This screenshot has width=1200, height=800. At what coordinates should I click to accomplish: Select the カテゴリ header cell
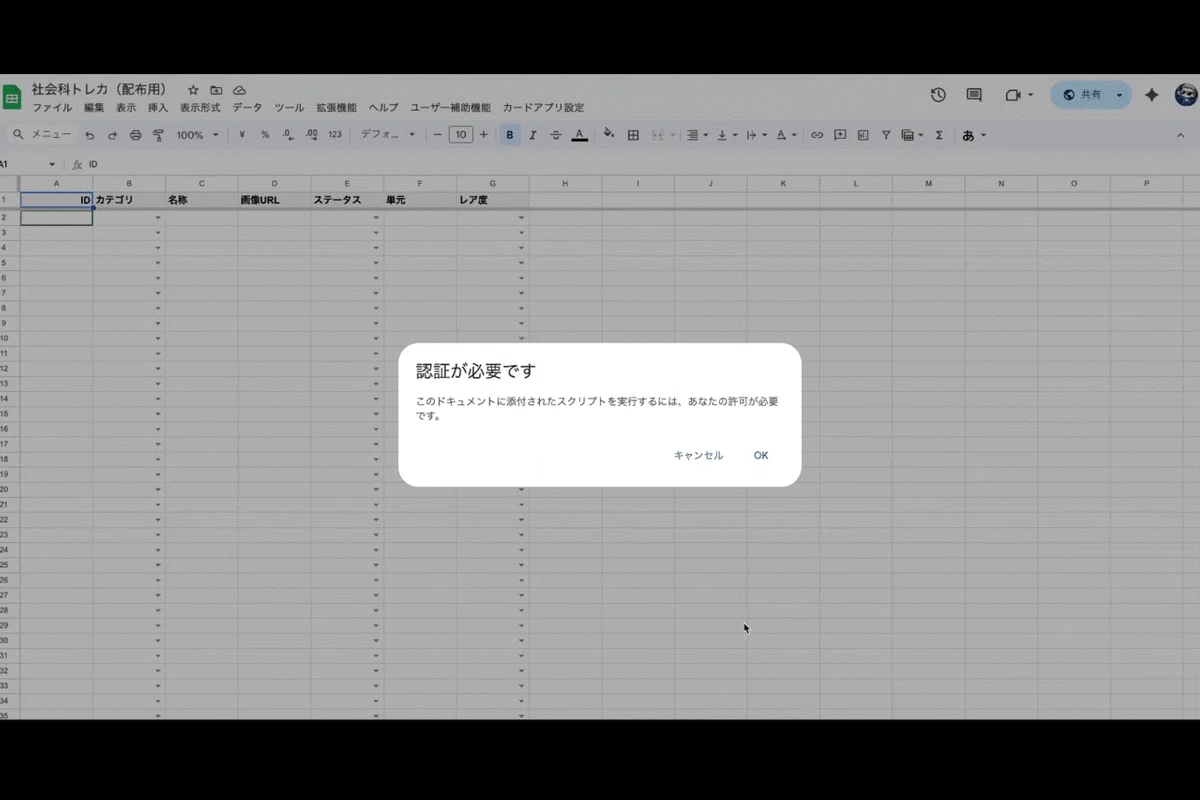[x=129, y=200]
